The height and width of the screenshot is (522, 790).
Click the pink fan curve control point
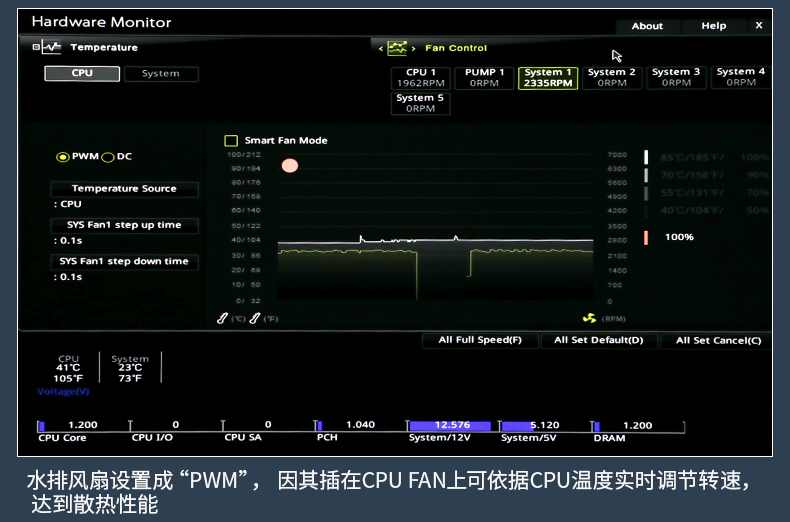[290, 165]
